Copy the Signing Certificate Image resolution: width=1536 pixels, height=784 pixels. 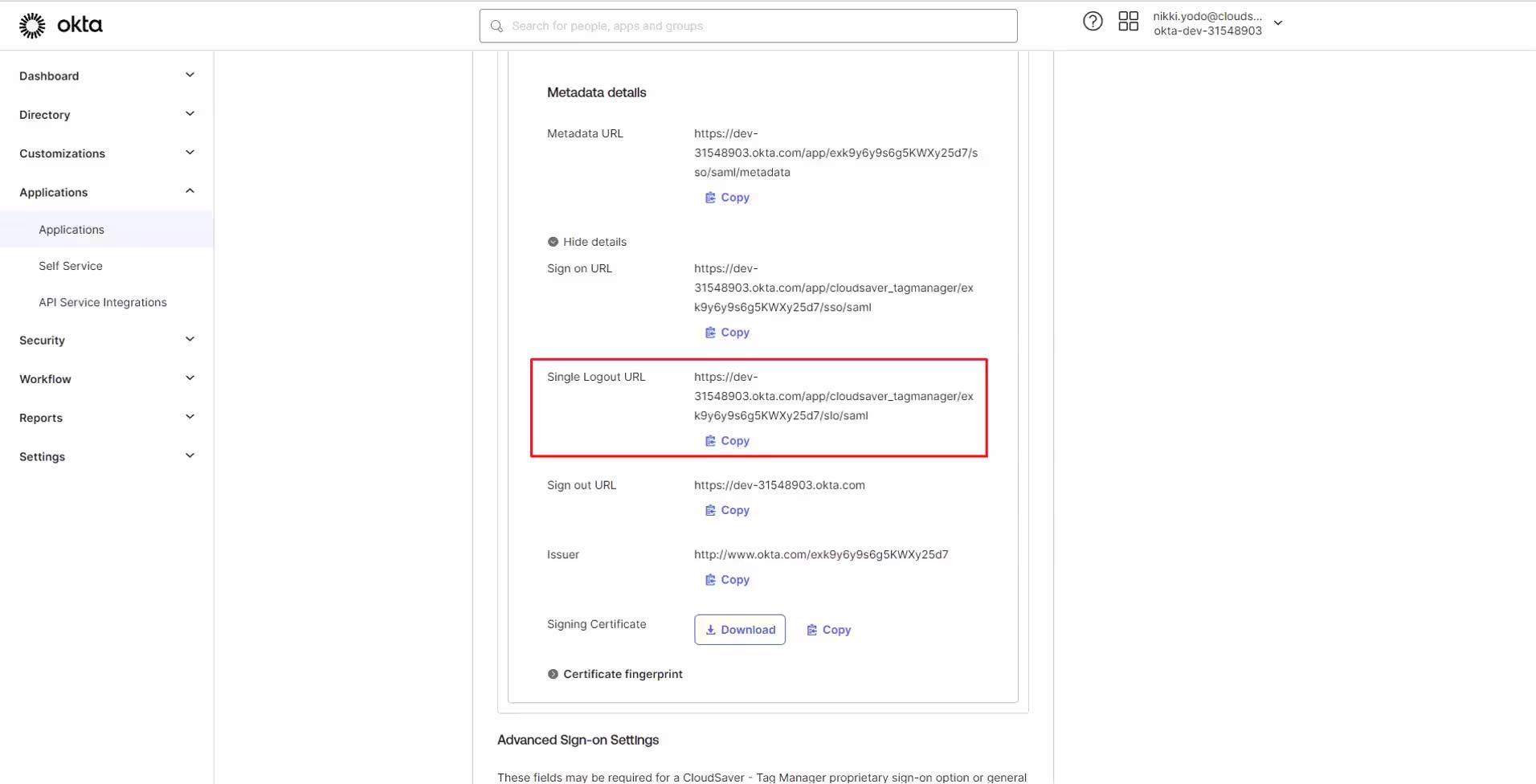point(828,631)
